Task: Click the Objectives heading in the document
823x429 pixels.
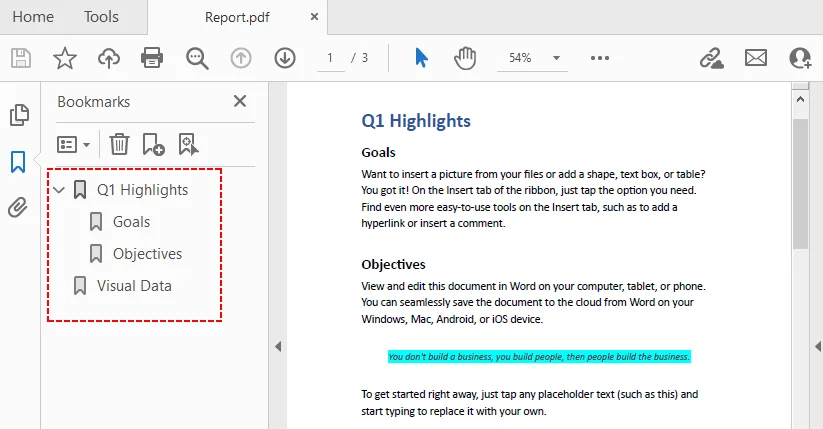Action: click(x=393, y=265)
